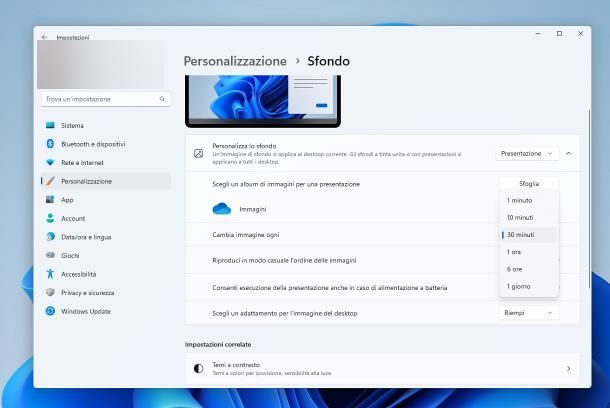Click the Accessibilità figure icon
The image size is (610, 408).
(50, 274)
